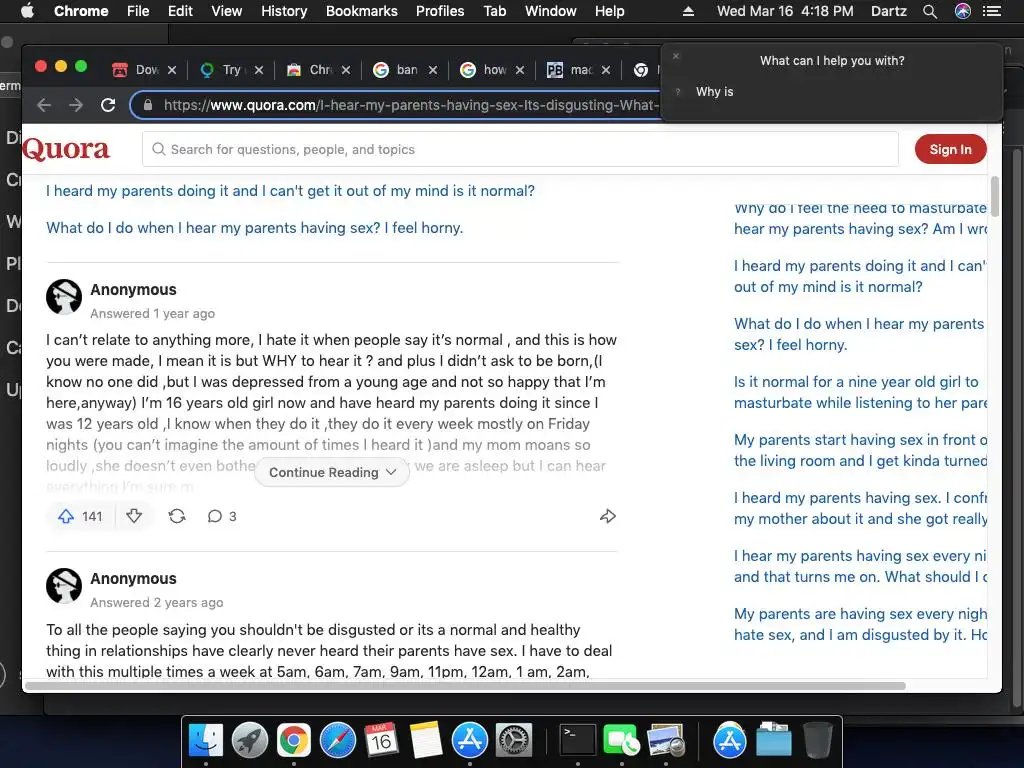
Task: Open Notes from the Dock
Action: [x=426, y=741]
